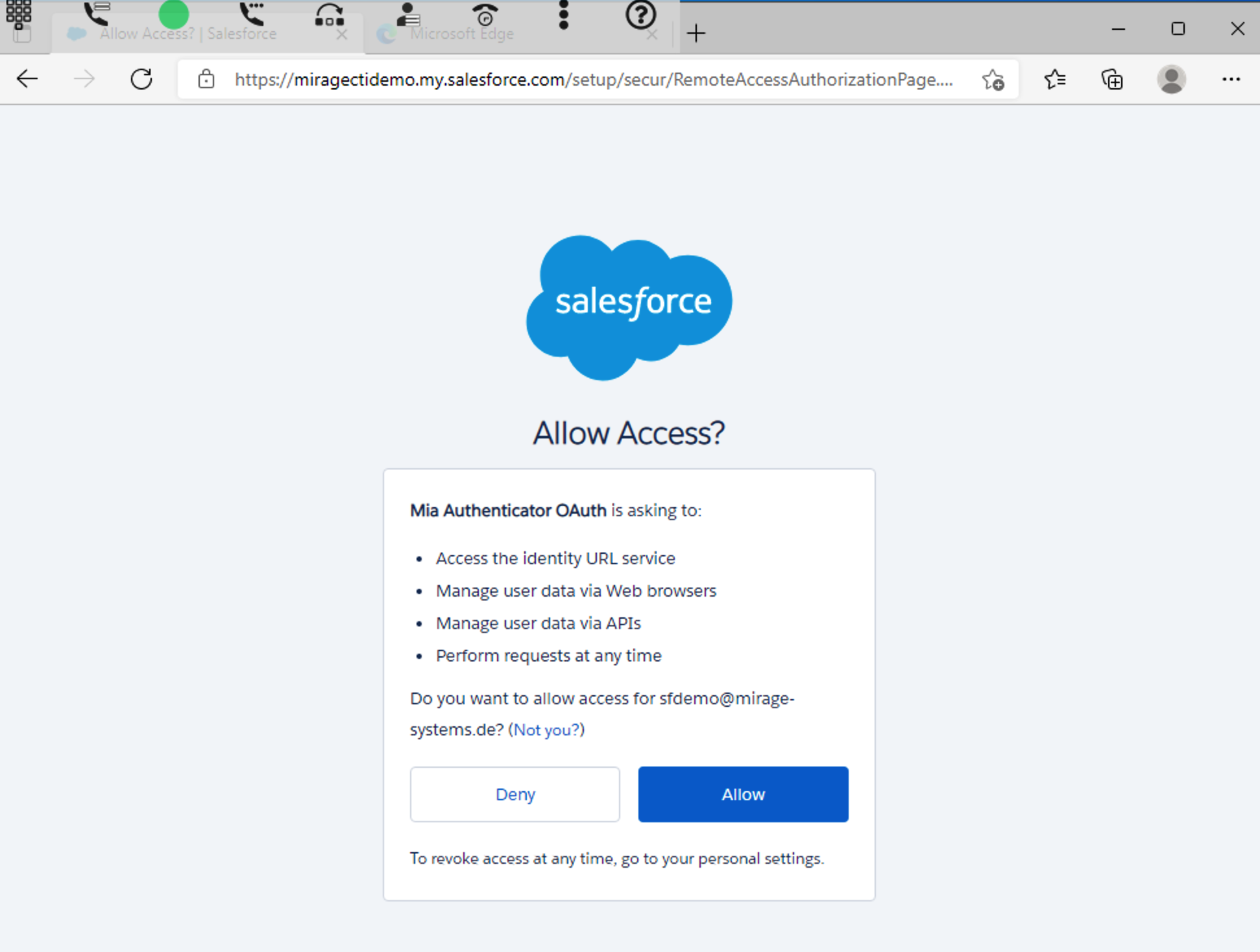This screenshot has height=952, width=1260.
Task: Close the Salesforce tab
Action: [342, 34]
